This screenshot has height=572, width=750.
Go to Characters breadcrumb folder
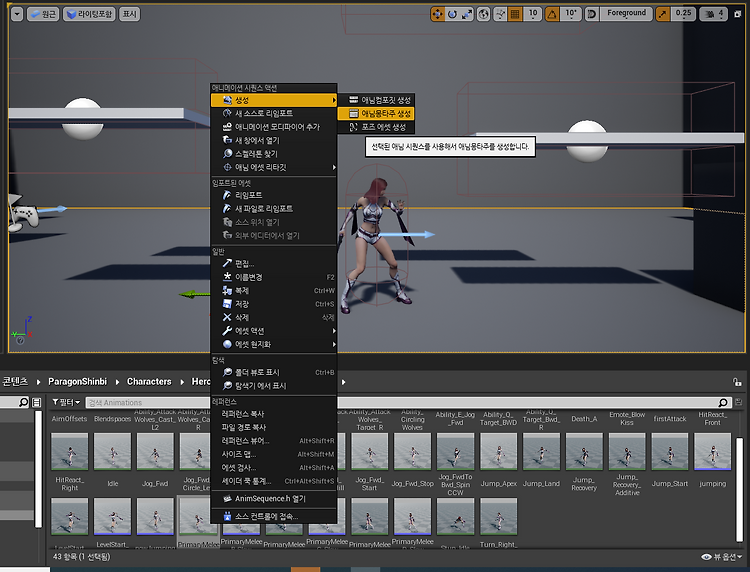[x=149, y=381]
